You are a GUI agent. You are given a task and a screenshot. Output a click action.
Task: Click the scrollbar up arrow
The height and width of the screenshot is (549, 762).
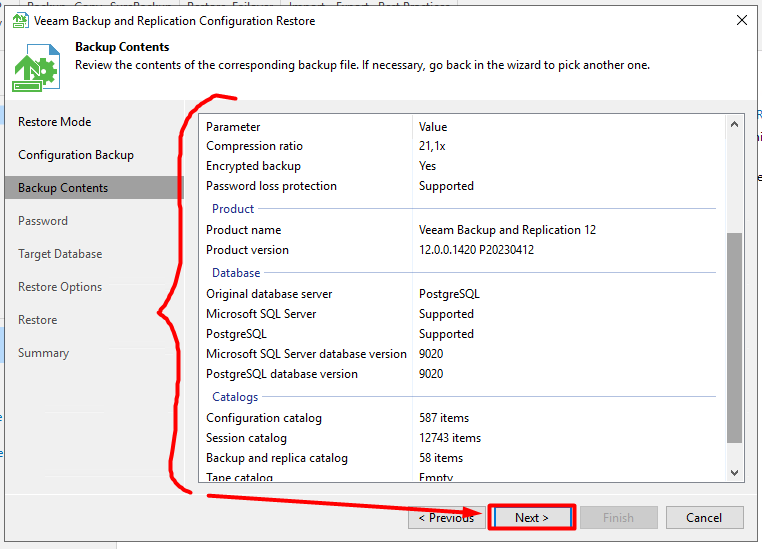[x=734, y=124]
